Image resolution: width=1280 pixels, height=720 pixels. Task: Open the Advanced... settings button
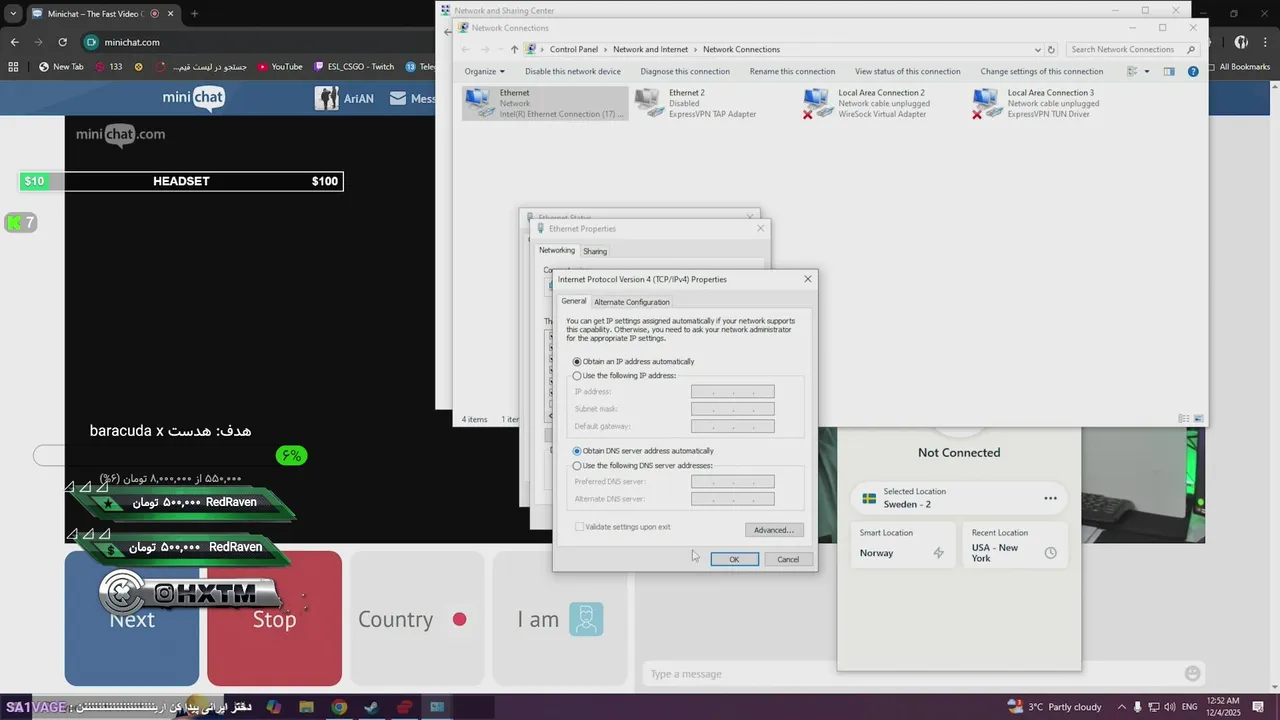pyautogui.click(x=774, y=530)
